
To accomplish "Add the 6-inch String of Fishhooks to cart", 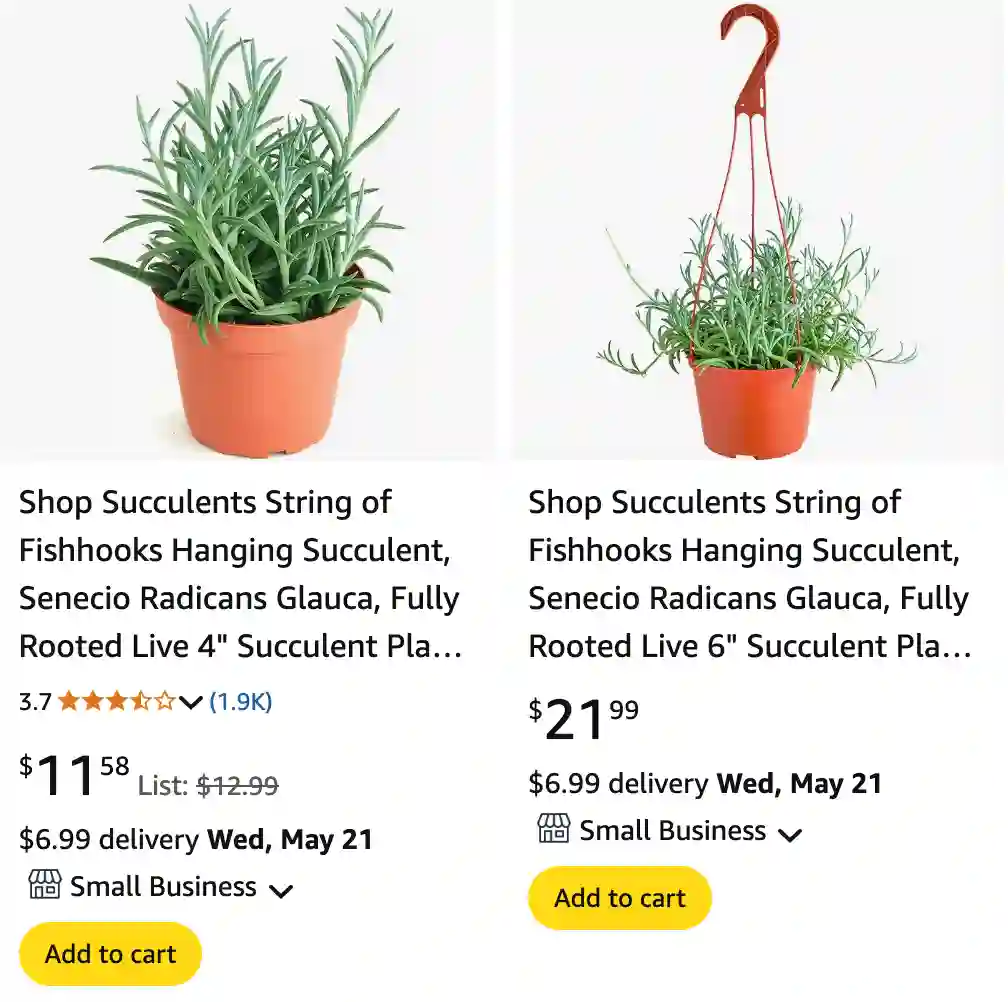I will coord(620,899).
